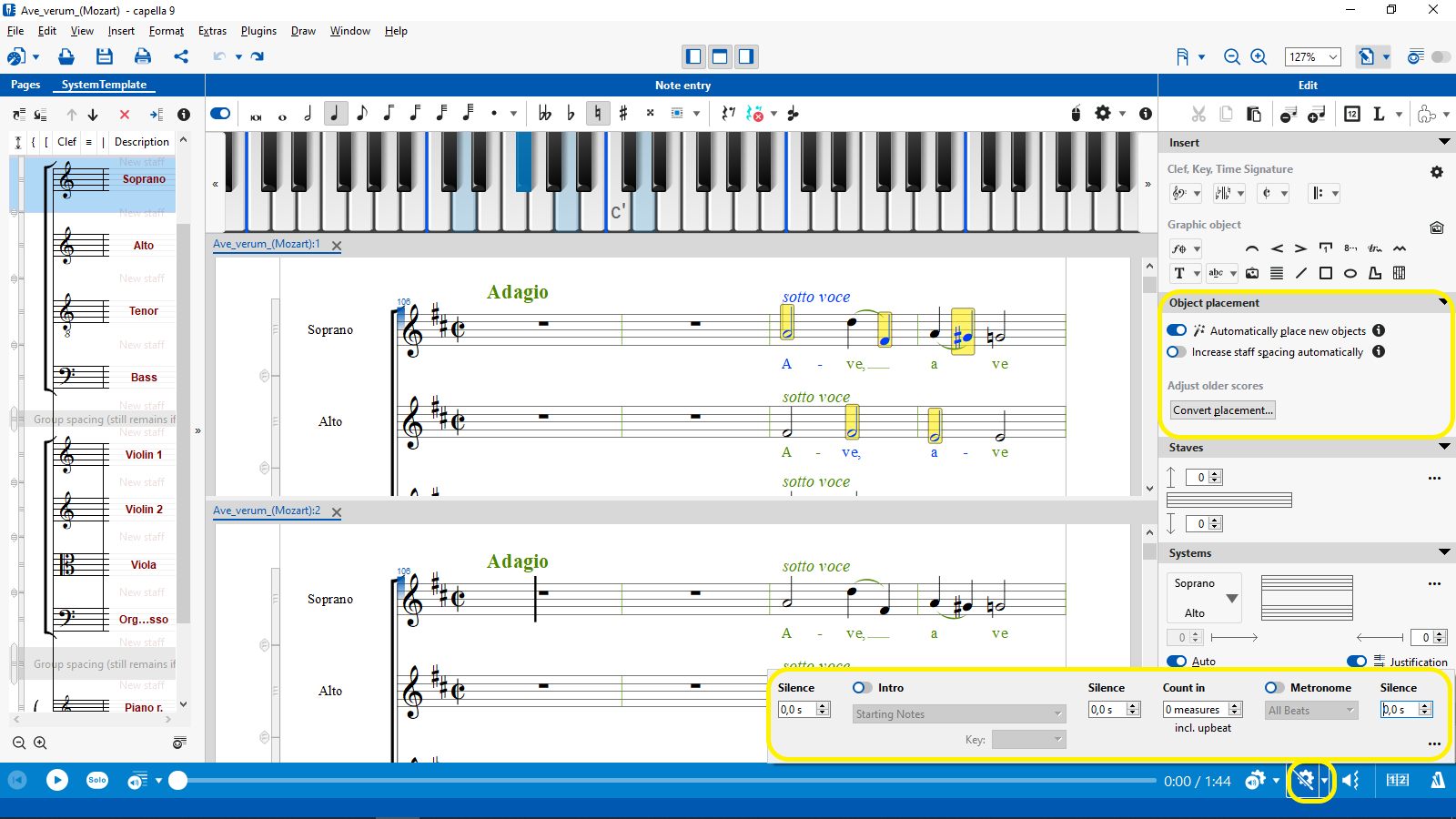Insert a guitar chord grid
Viewport: 1456px width, 819px height.
point(1400,273)
